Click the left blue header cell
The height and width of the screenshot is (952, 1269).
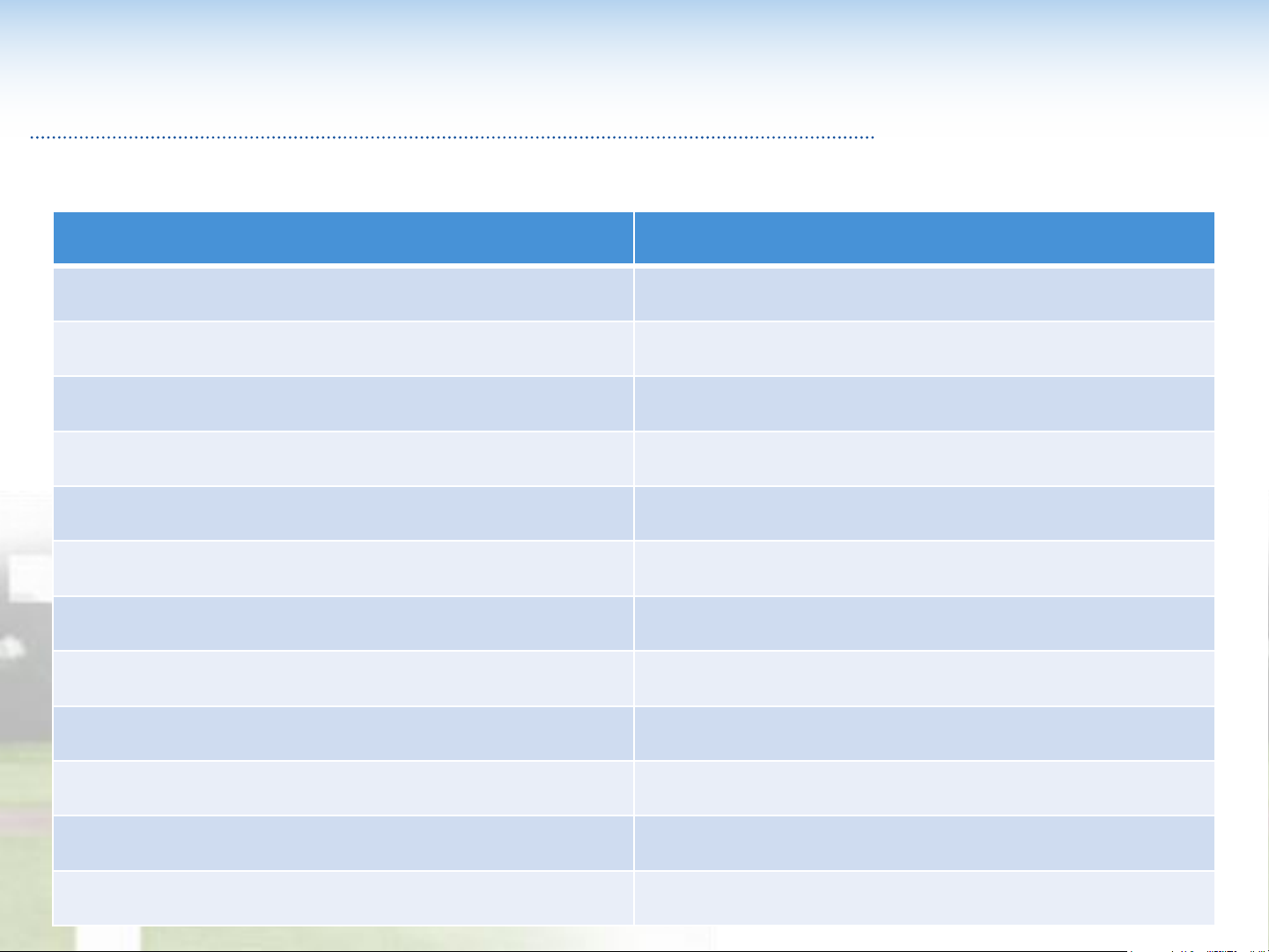point(343,238)
